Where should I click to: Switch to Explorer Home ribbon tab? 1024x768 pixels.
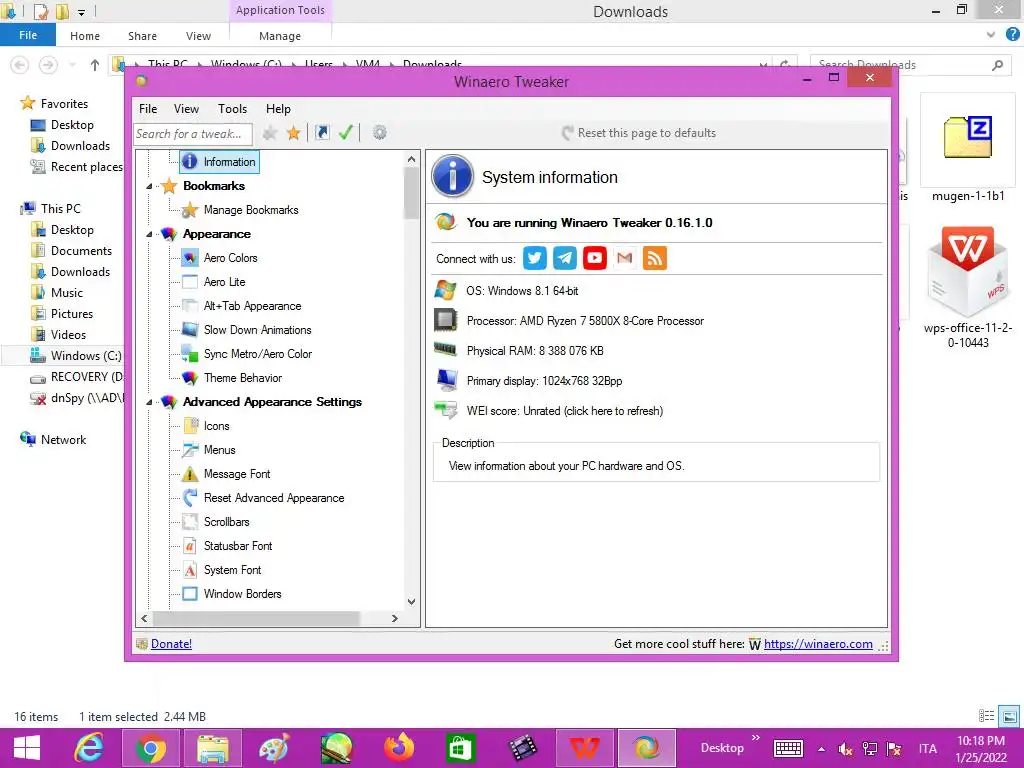click(85, 36)
